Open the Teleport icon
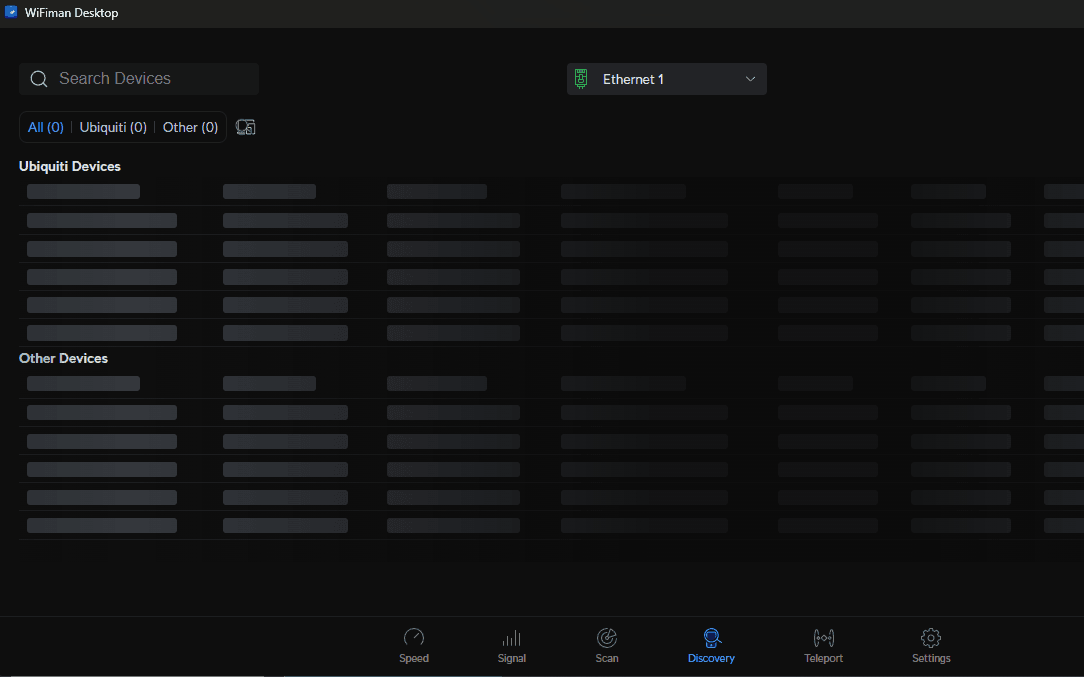The height and width of the screenshot is (677, 1084). pos(823,638)
